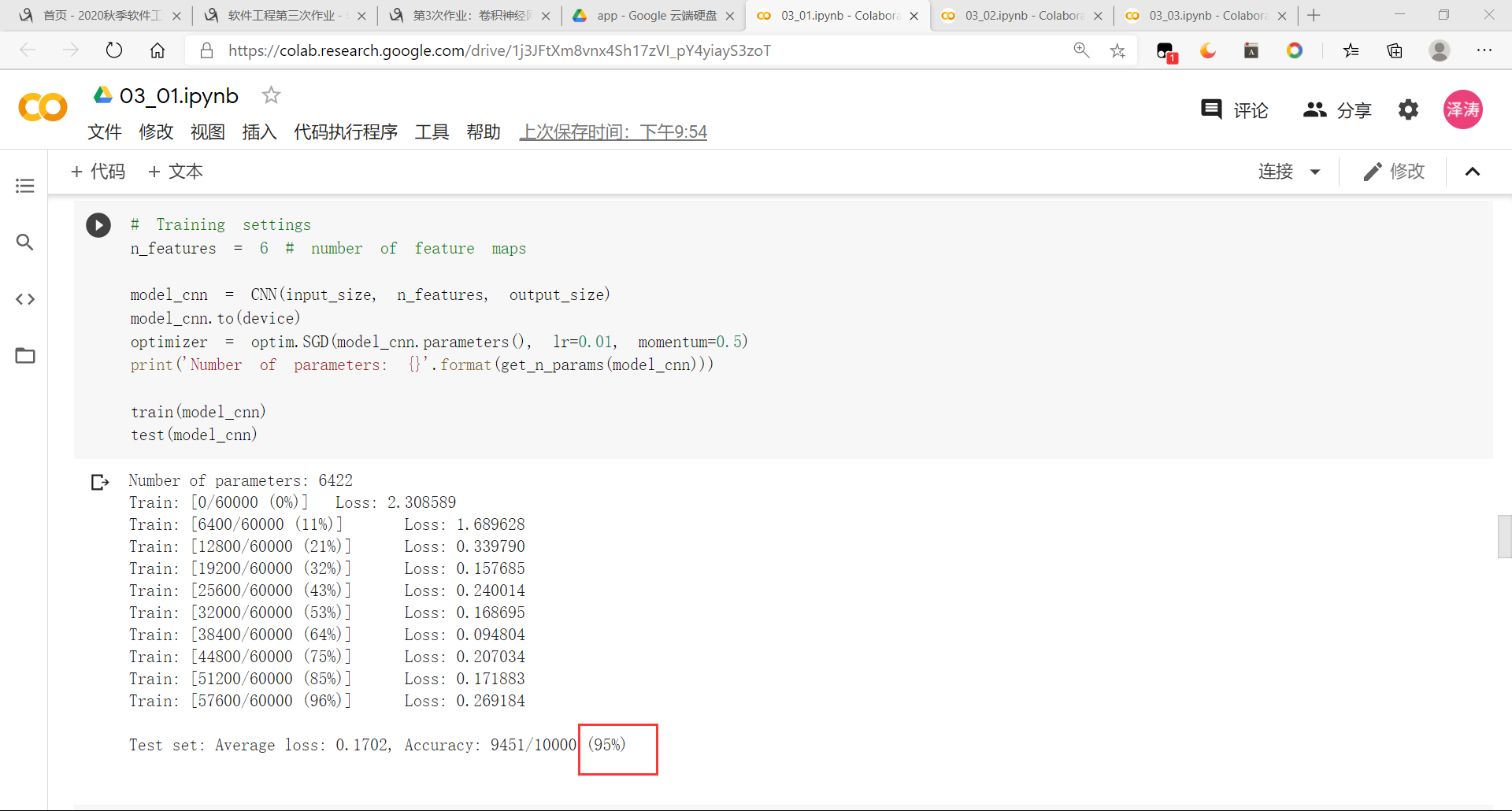Switch to the Google 云端硬盘 tab

[x=654, y=16]
